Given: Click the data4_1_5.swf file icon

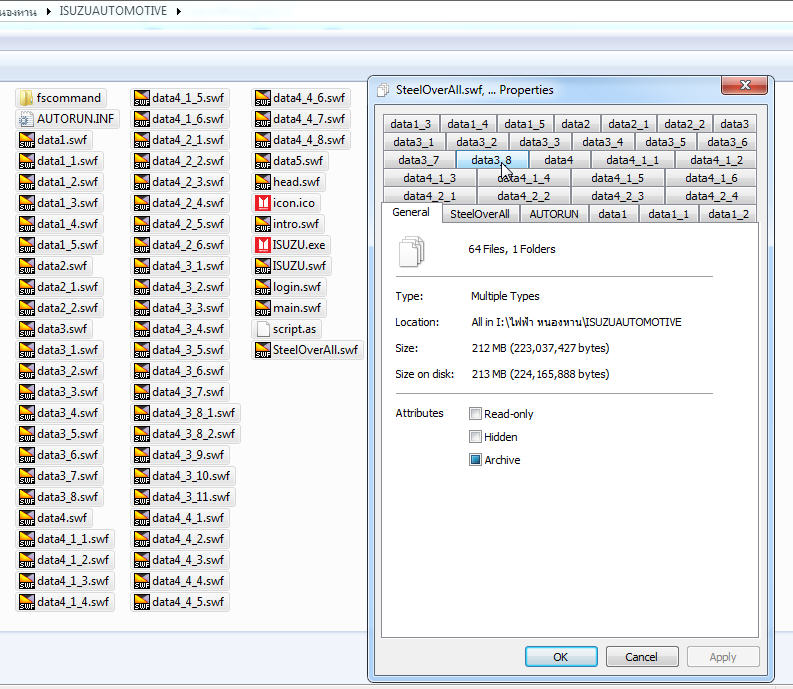Looking at the screenshot, I should coord(142,98).
